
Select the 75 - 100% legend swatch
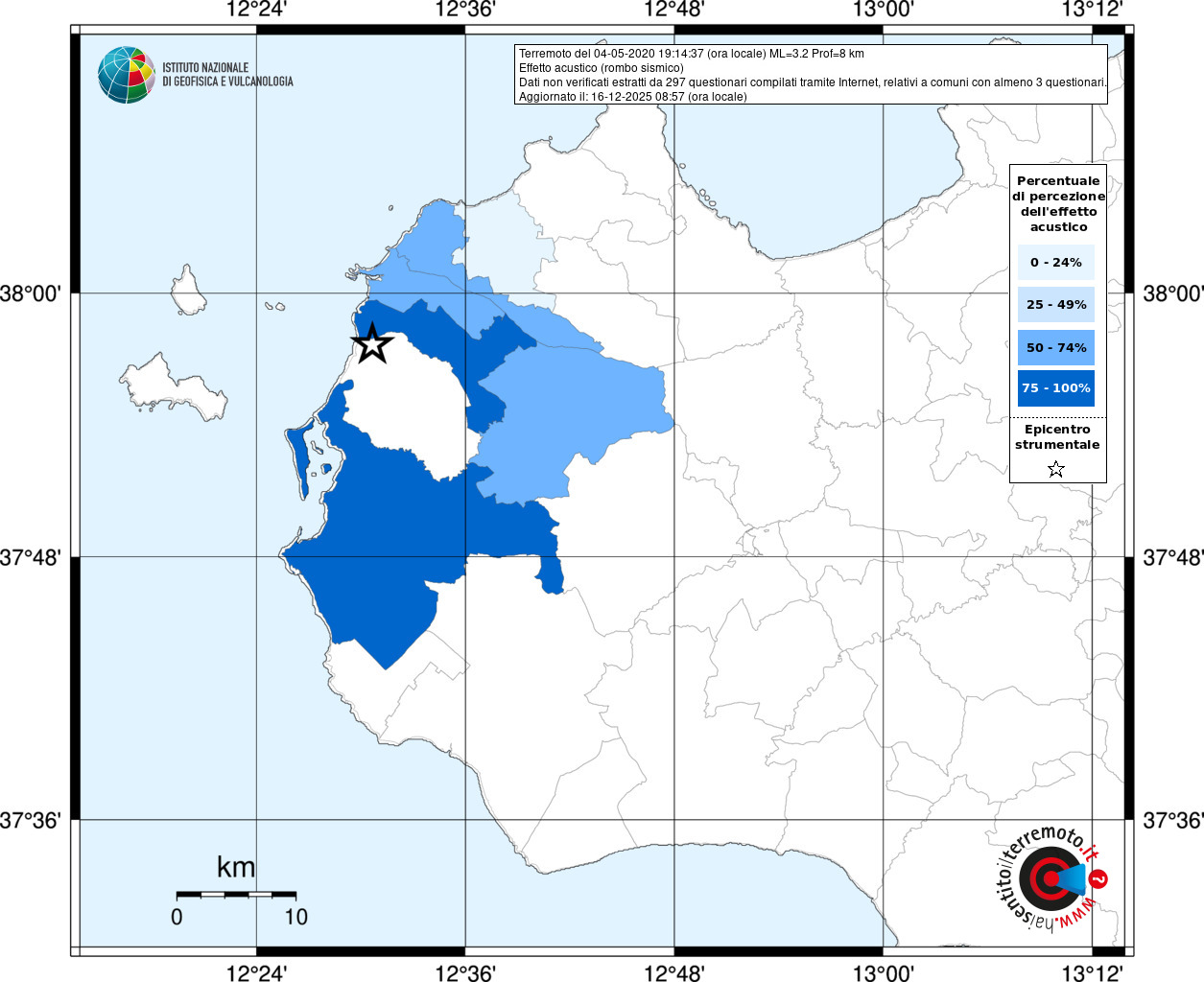click(1056, 388)
